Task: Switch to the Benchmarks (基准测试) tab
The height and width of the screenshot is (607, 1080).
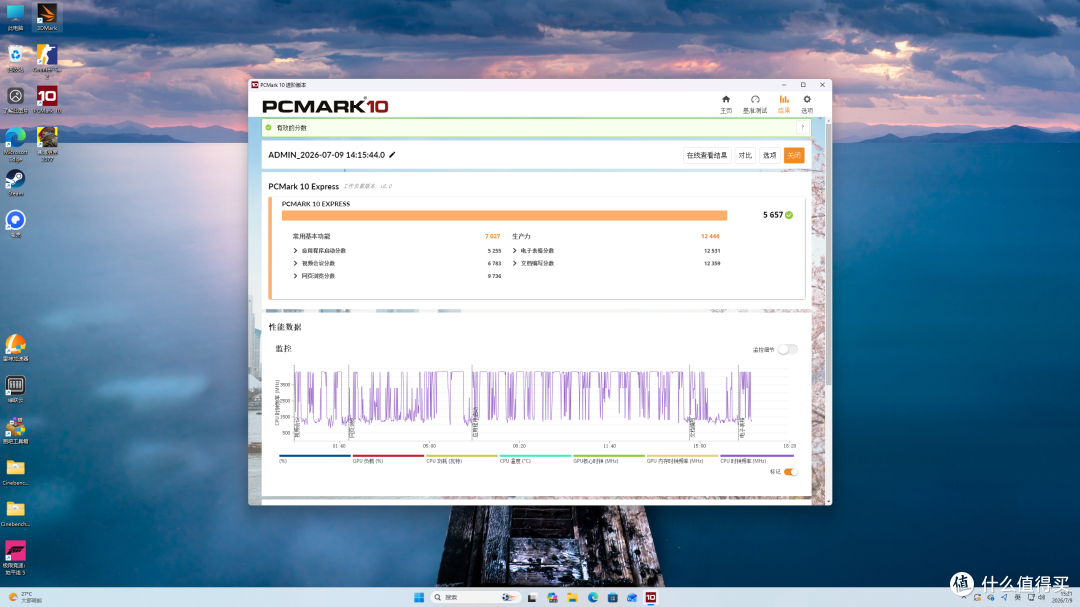Action: pos(755,104)
